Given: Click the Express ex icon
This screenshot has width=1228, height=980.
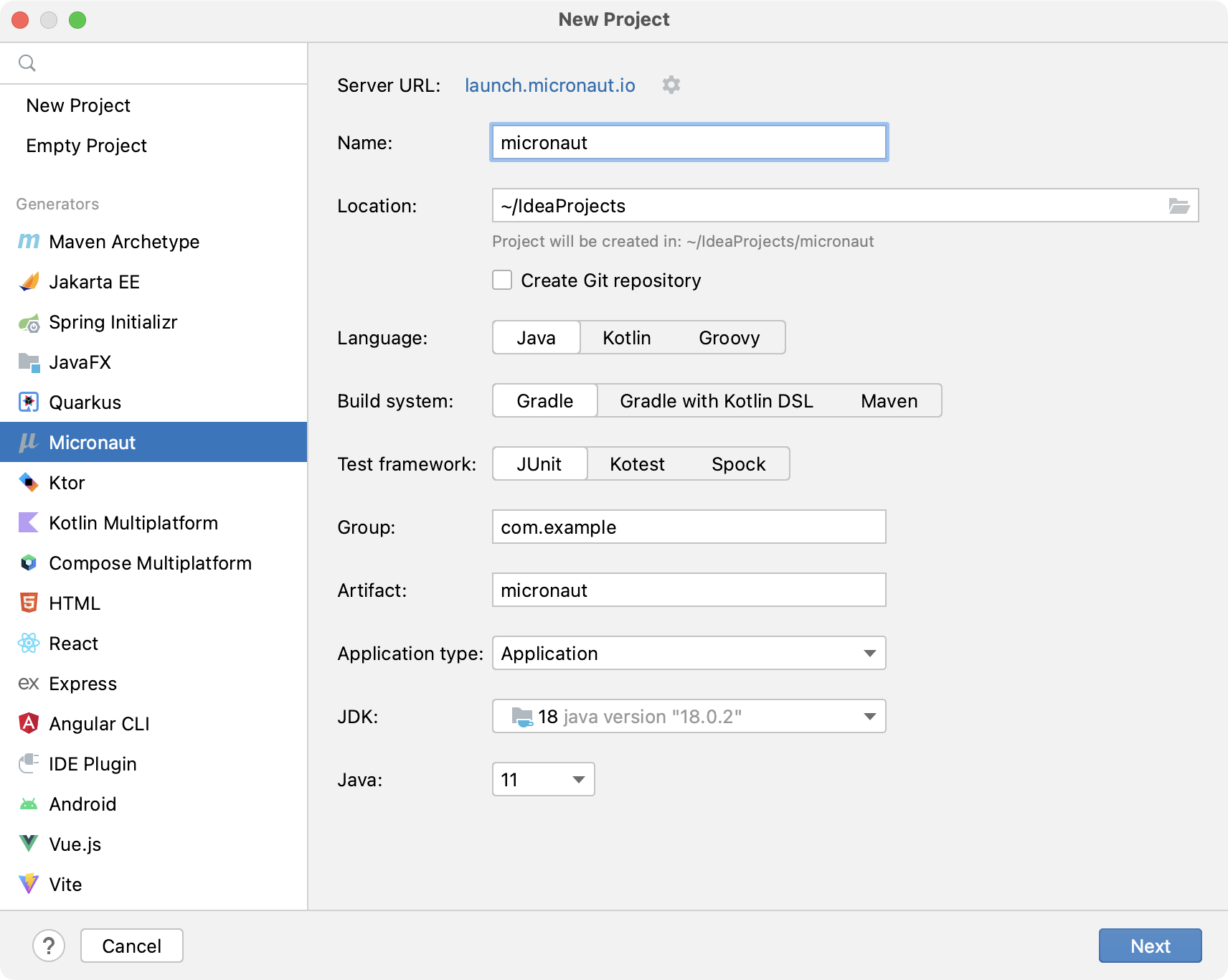Looking at the screenshot, I should [29, 684].
